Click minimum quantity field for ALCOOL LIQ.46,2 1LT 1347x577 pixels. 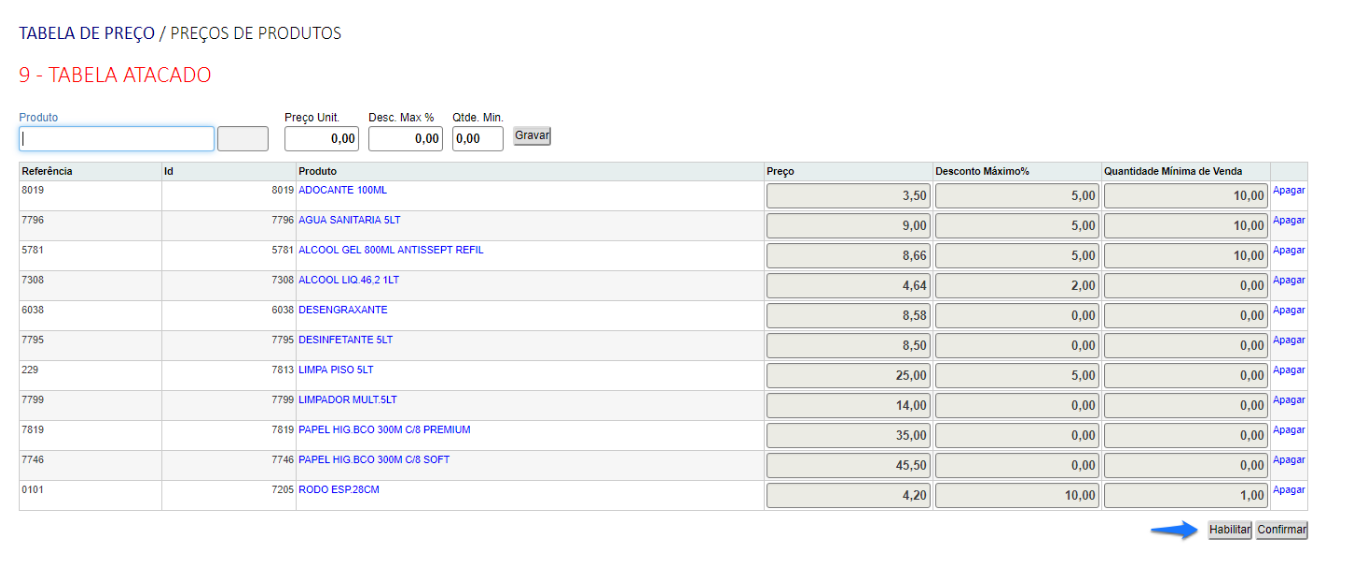(x=1186, y=286)
